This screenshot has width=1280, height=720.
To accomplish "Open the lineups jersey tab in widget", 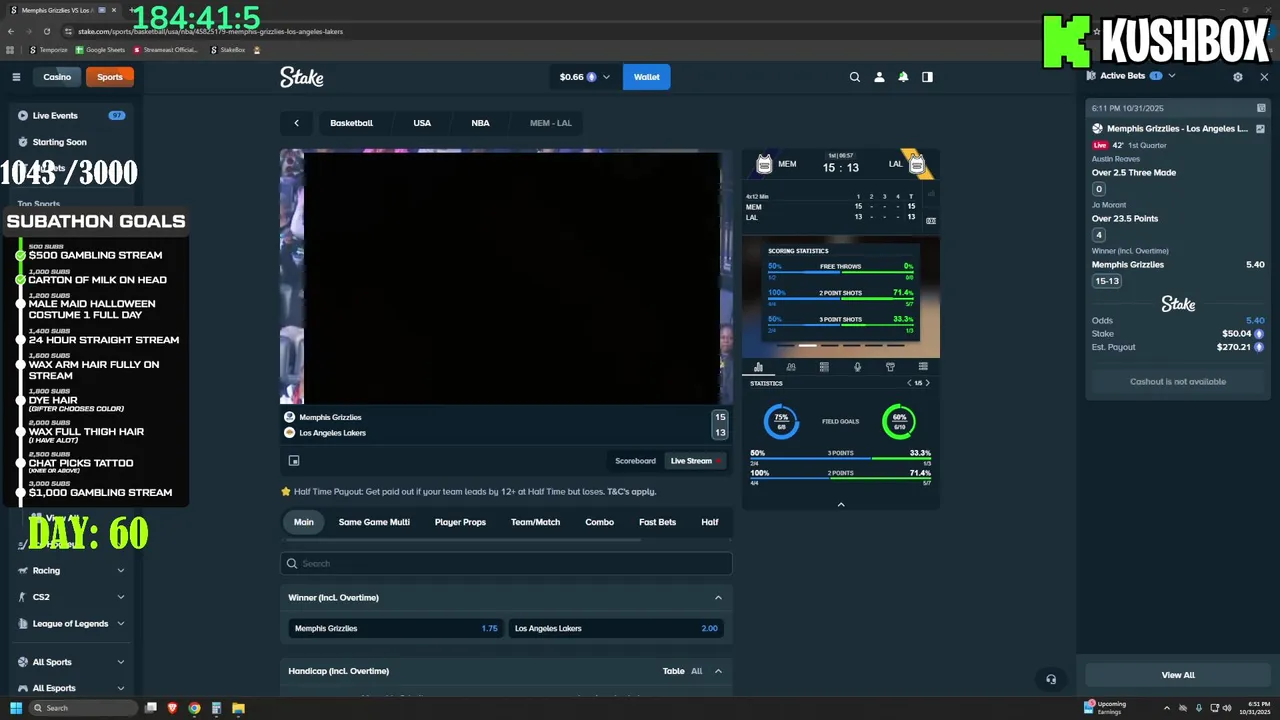I will coord(890,367).
